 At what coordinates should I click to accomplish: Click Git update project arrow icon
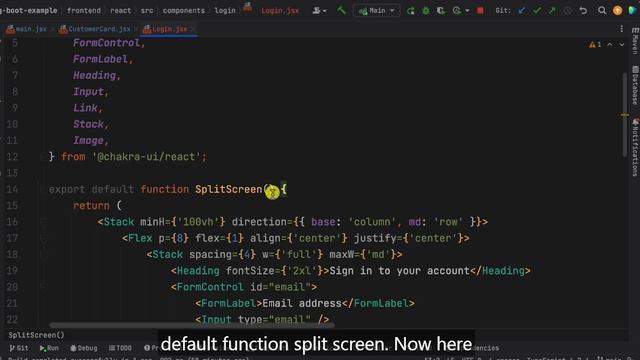click(521, 11)
